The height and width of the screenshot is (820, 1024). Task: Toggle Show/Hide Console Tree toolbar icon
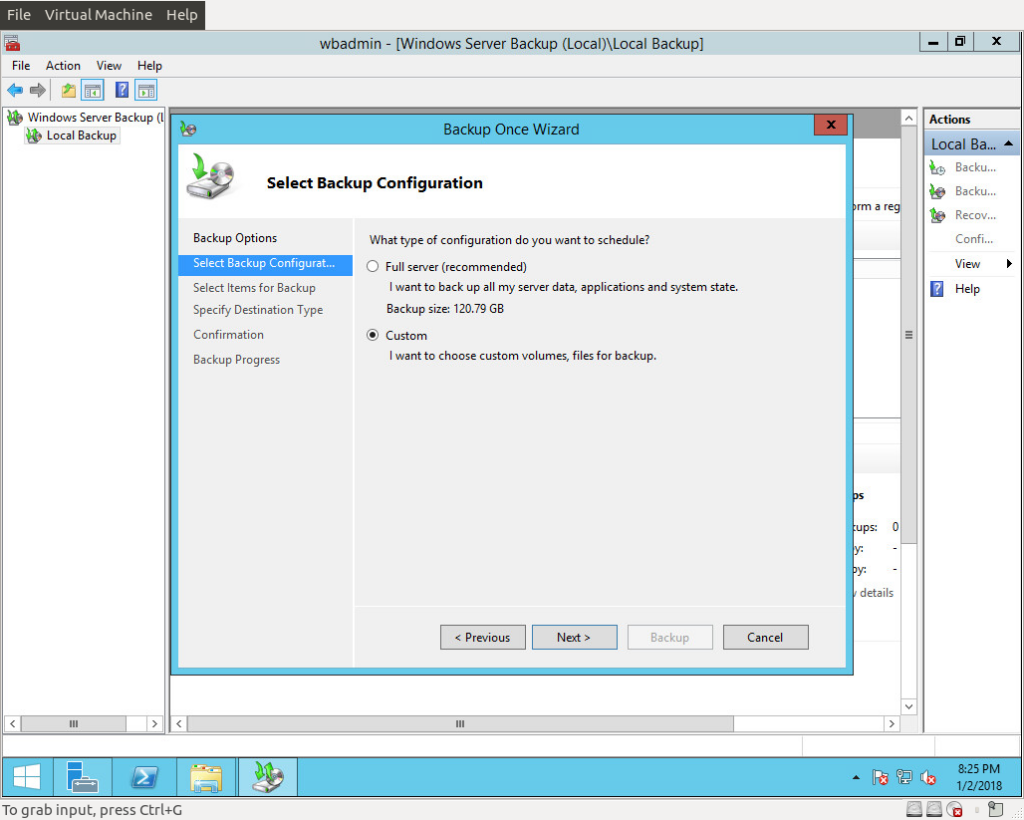92,90
